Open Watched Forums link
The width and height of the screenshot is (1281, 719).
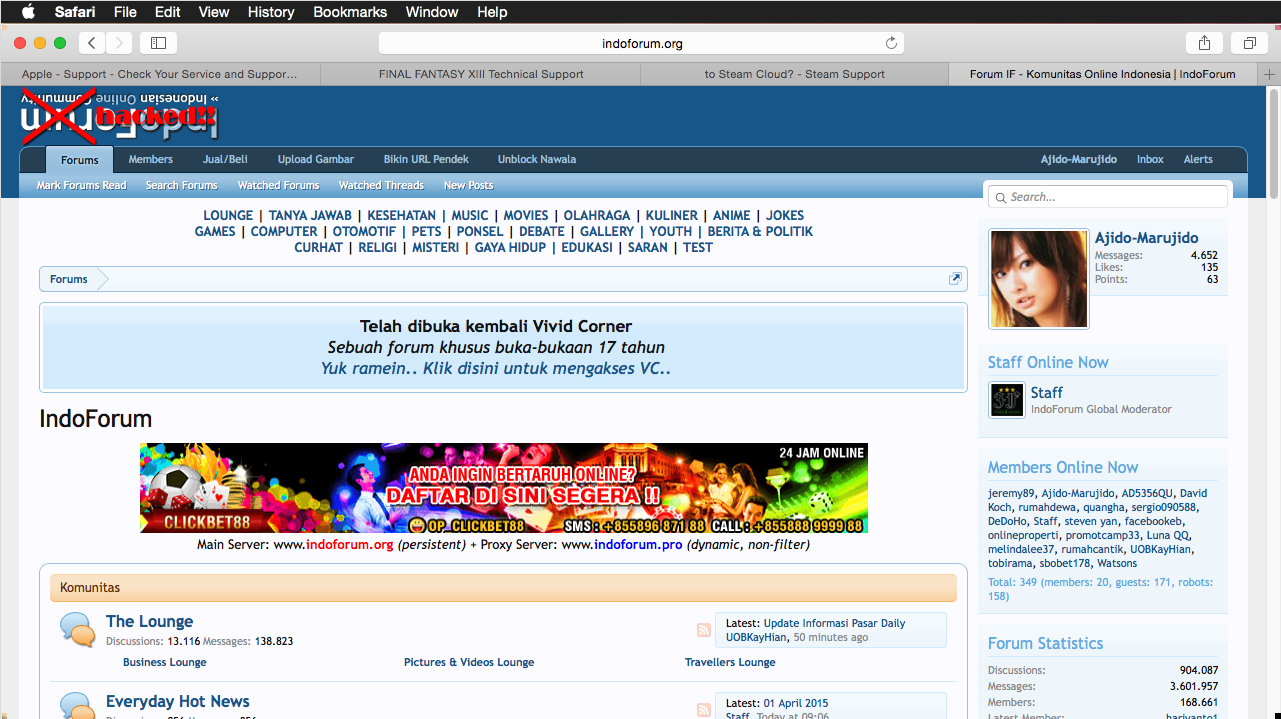tap(279, 185)
